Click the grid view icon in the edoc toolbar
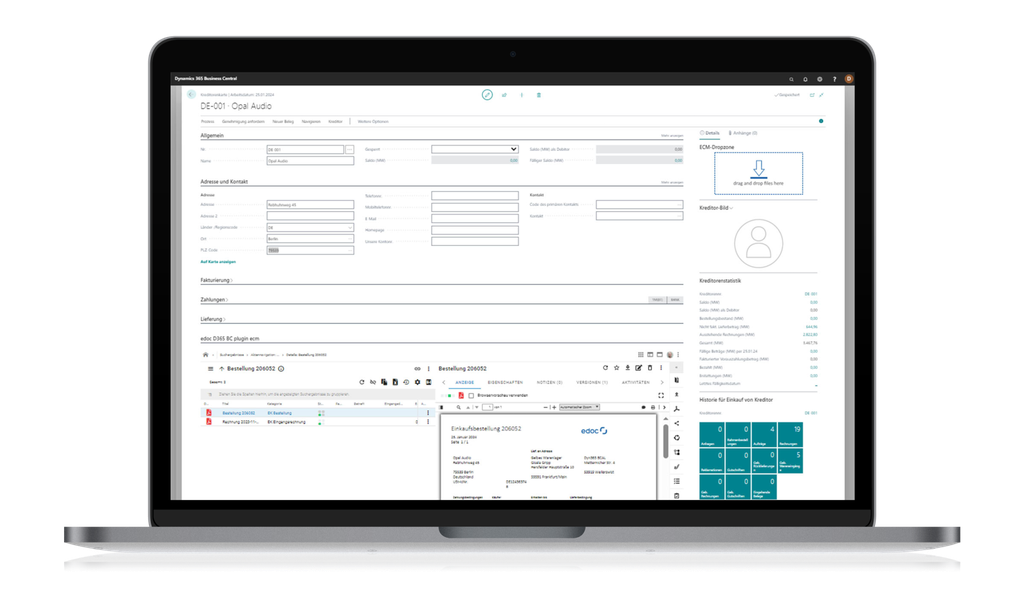 [x=641, y=355]
